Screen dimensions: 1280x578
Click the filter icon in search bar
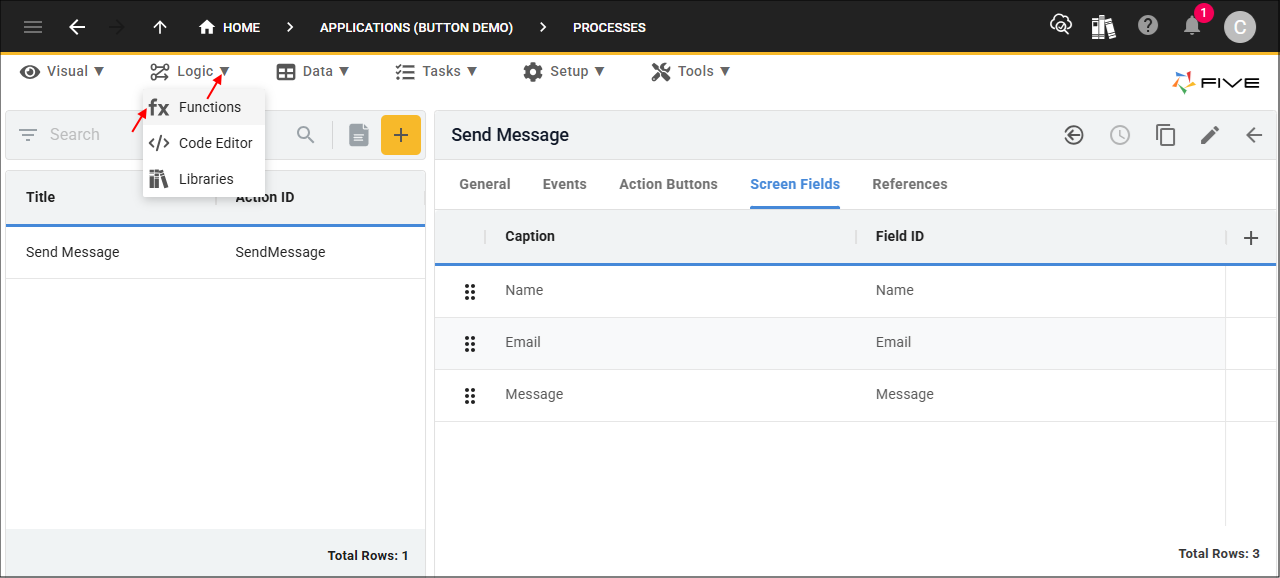[28, 135]
